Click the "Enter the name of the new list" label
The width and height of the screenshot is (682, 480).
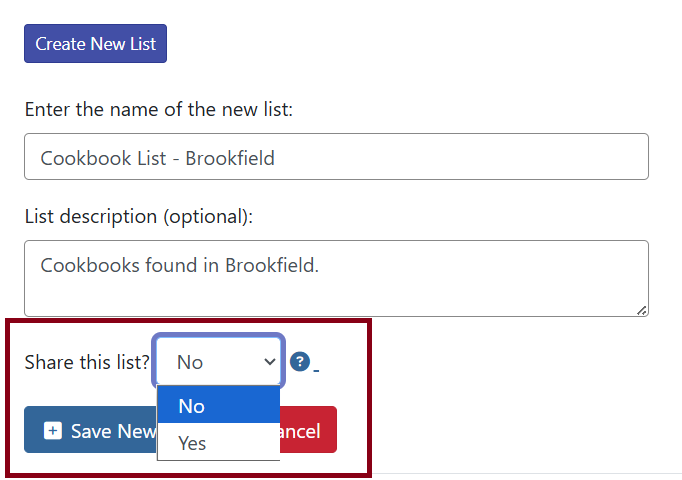point(158,109)
